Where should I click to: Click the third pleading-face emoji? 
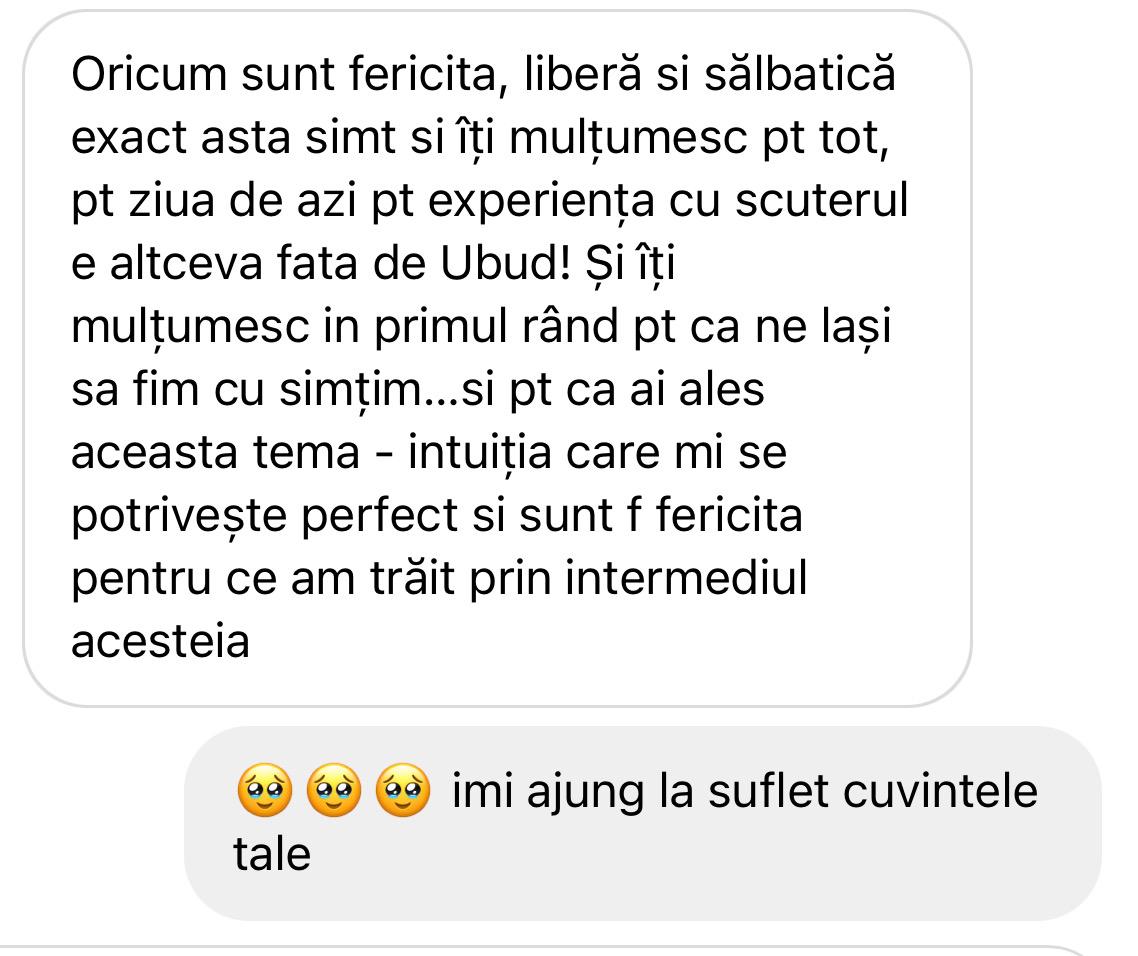click(403, 790)
